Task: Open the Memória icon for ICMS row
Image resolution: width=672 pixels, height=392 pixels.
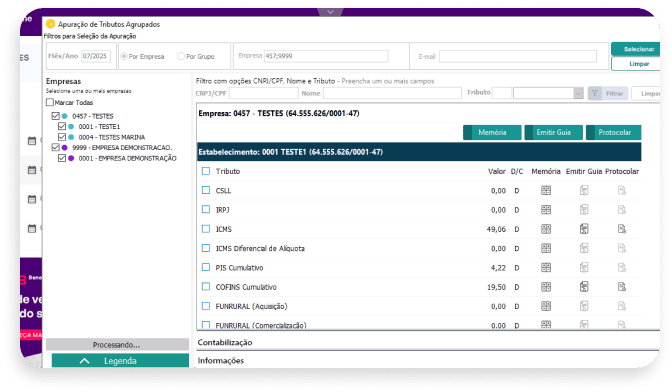Action: 546,229
